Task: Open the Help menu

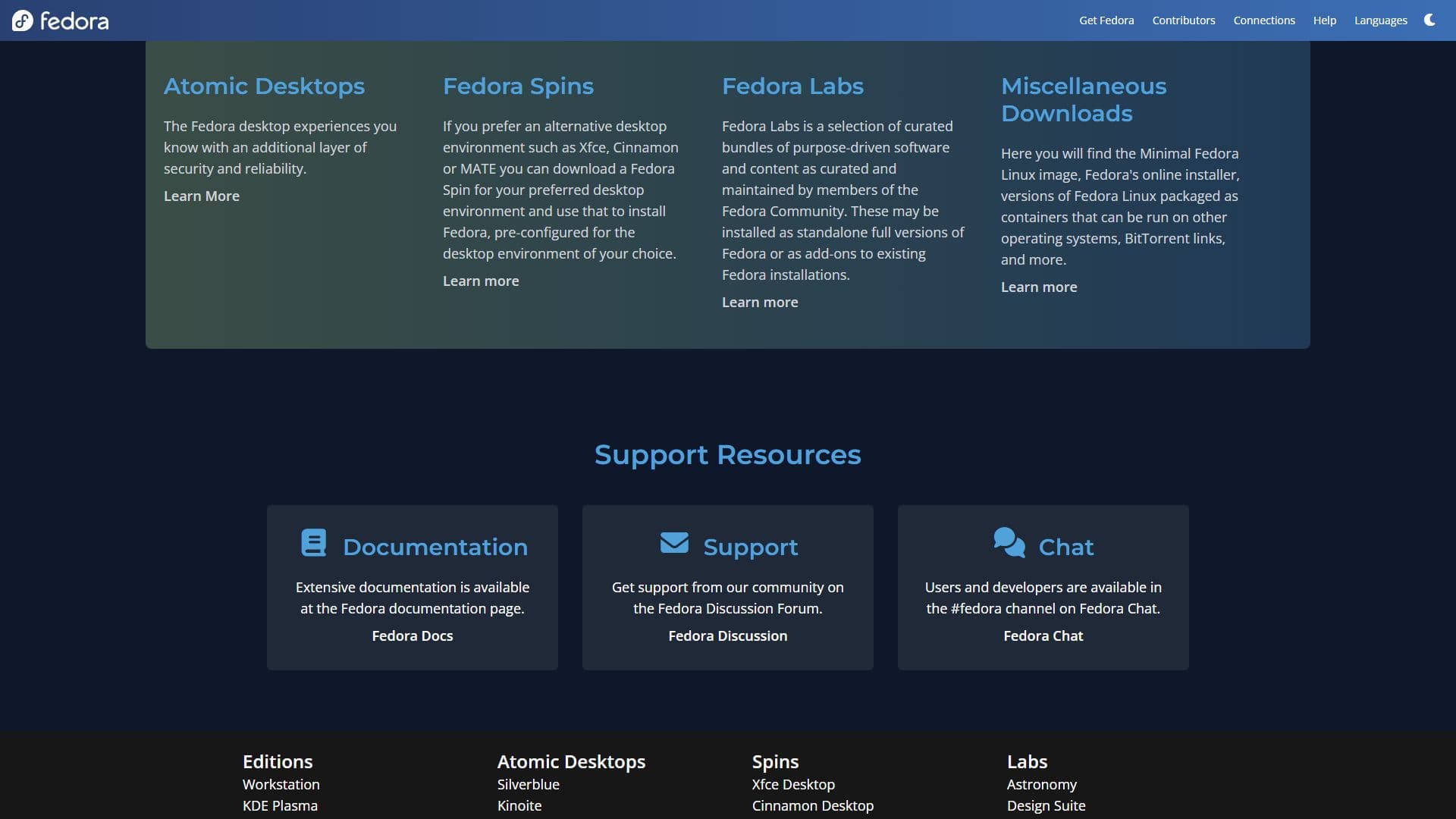Action: coord(1325,20)
